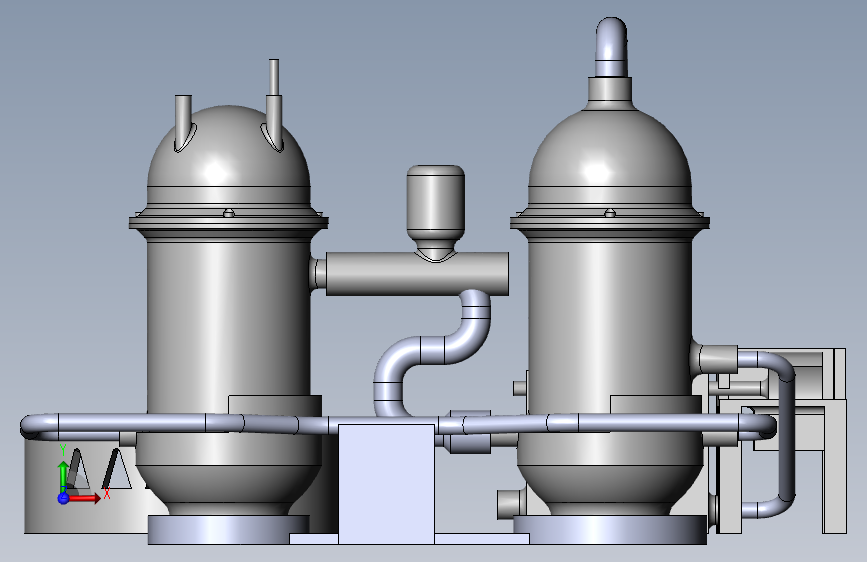The image size is (867, 562).
Task: Select the dome head of the left vessel
Action: click(228, 148)
